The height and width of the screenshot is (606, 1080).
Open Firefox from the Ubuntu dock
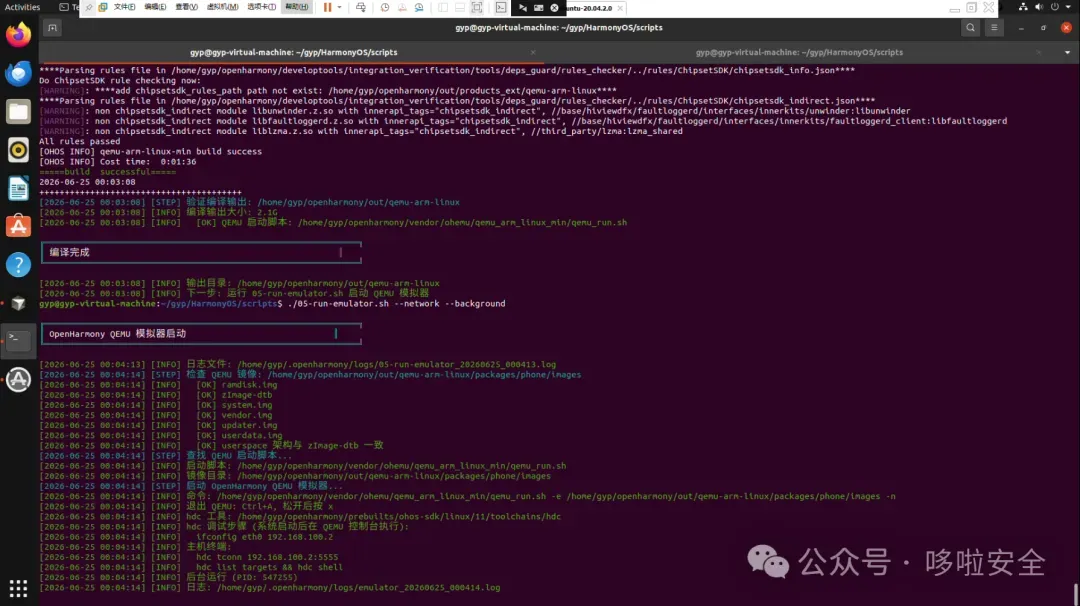pyautogui.click(x=19, y=34)
